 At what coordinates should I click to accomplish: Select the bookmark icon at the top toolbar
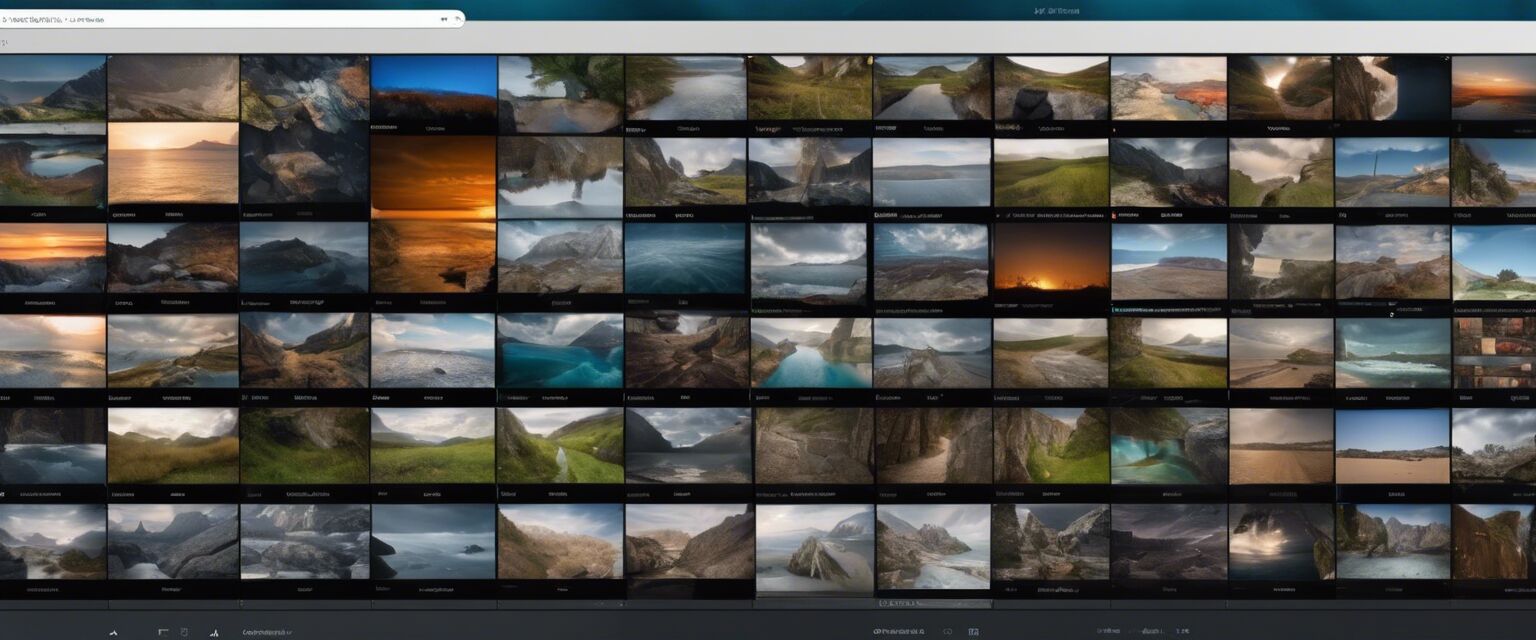458,18
